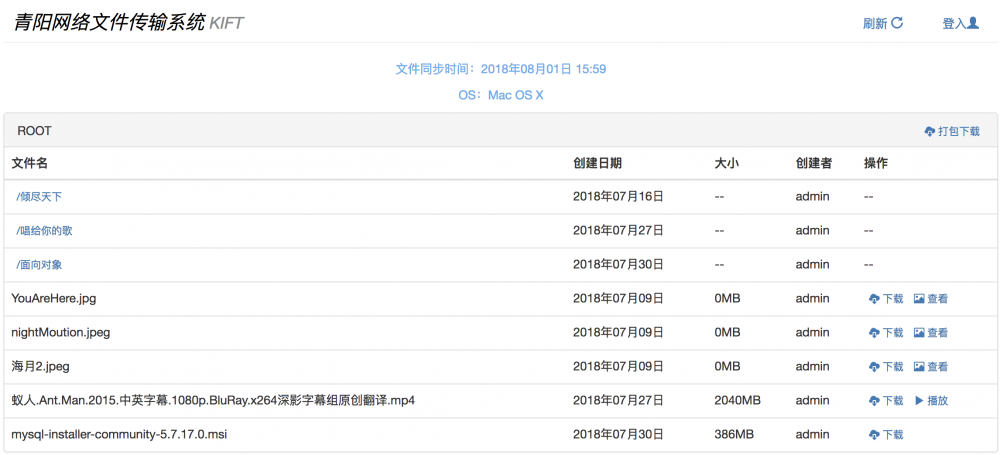Open the /倾尽天下 folder
This screenshot has width=1000, height=455.
(x=39, y=197)
